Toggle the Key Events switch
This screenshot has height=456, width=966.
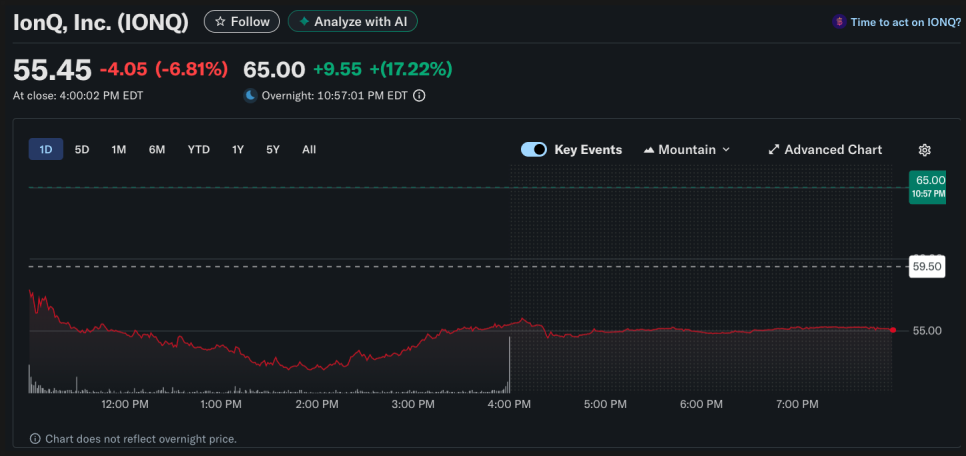(x=534, y=150)
